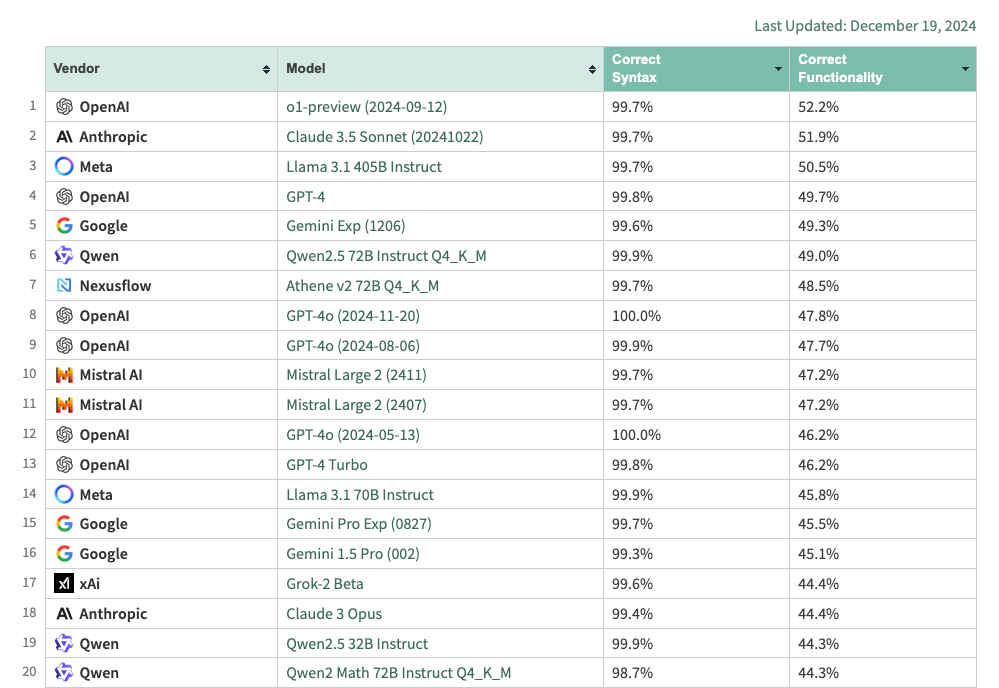999x688 pixels.
Task: Click Mistral AI logo in Large 2 (2411) row
Action: pos(64,375)
